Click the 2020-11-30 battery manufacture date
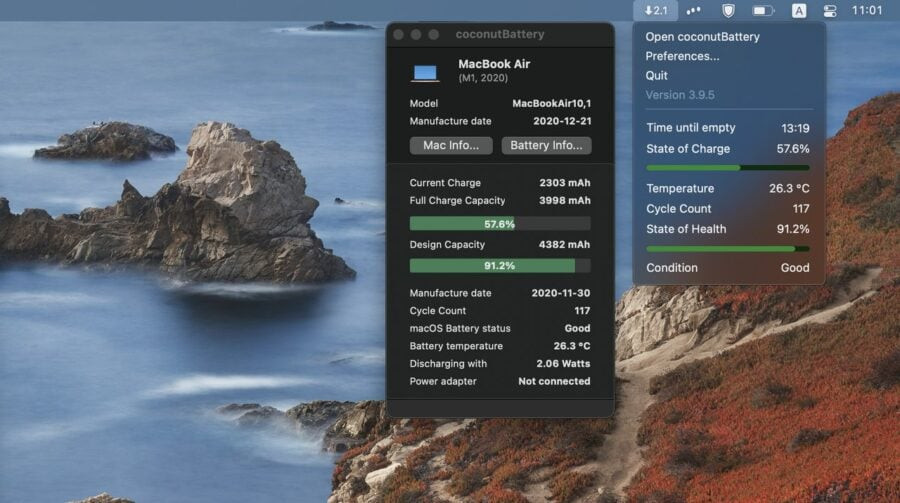 560,293
